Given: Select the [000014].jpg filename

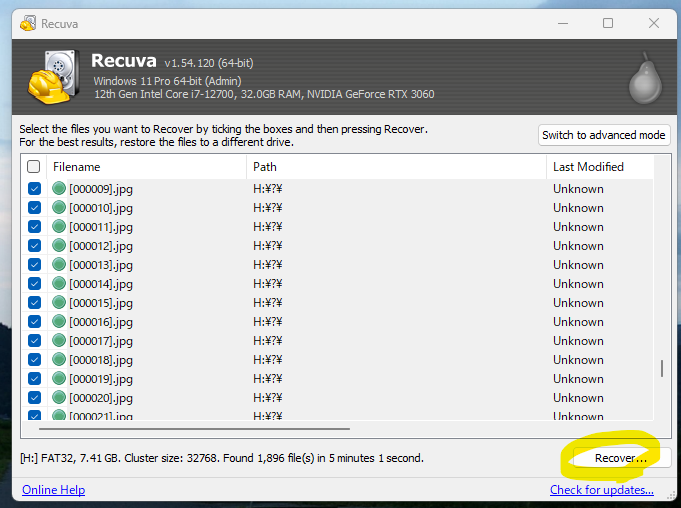Looking at the screenshot, I should [x=101, y=284].
